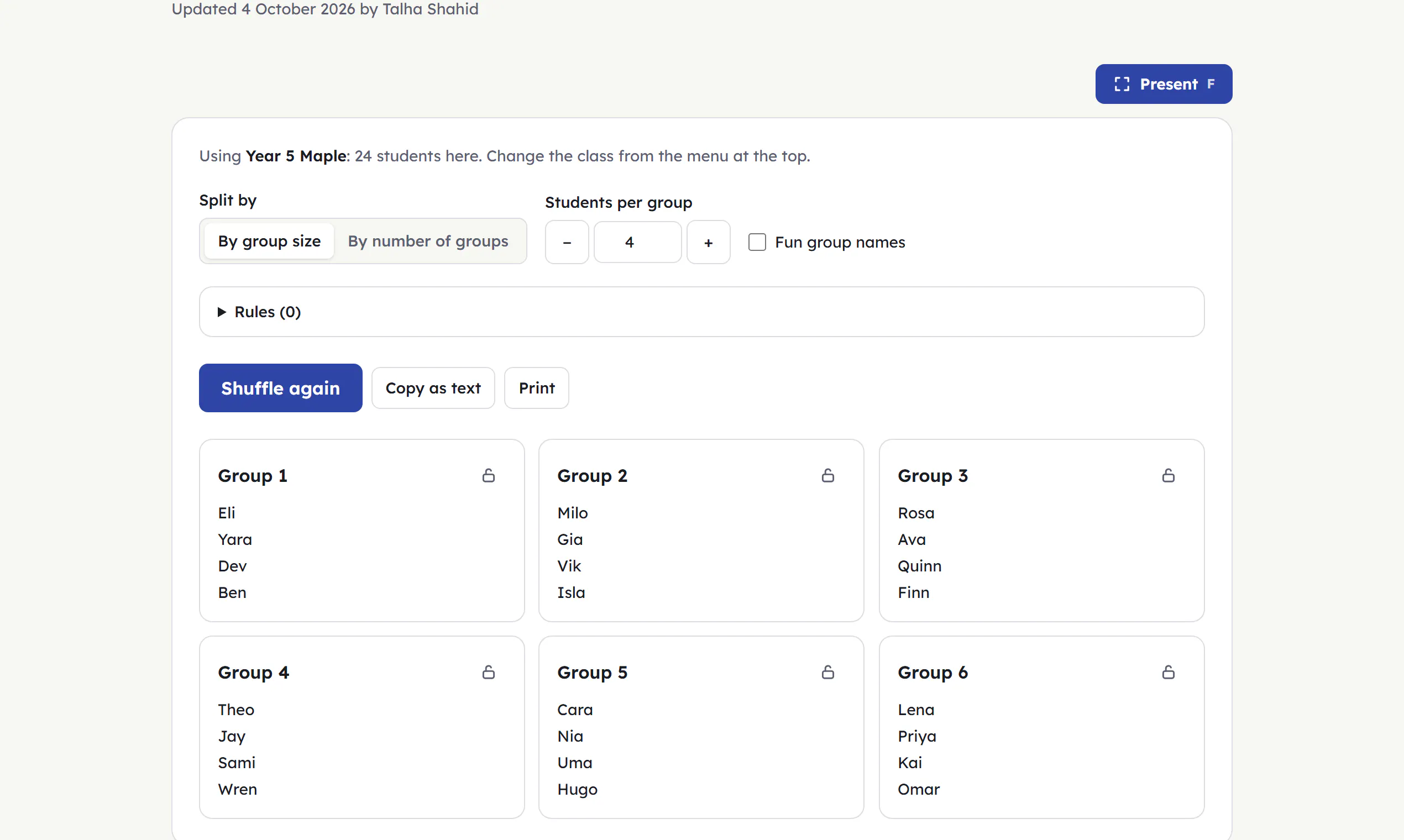Click the Group 6 heading
The image size is (1404, 840).
(932, 672)
